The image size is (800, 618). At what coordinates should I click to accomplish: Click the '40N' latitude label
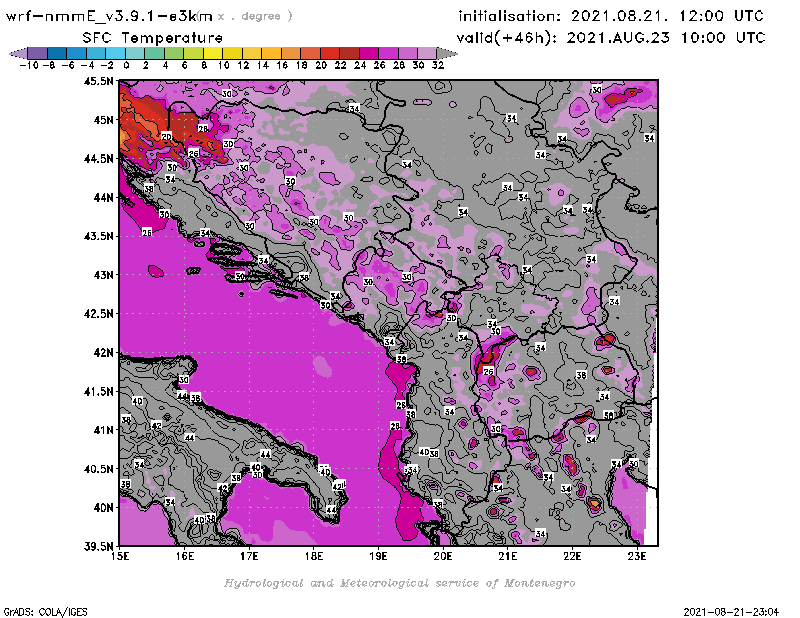pos(104,508)
